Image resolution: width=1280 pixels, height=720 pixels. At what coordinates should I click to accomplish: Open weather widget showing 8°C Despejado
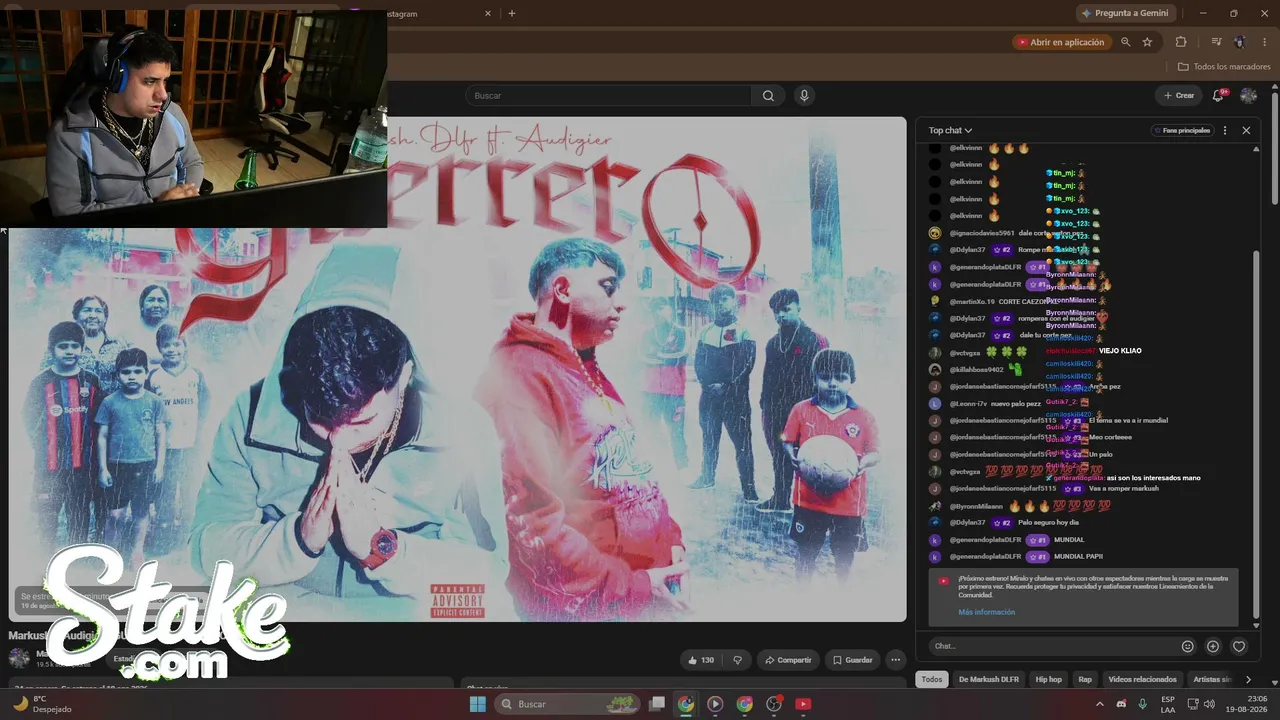coord(43,704)
